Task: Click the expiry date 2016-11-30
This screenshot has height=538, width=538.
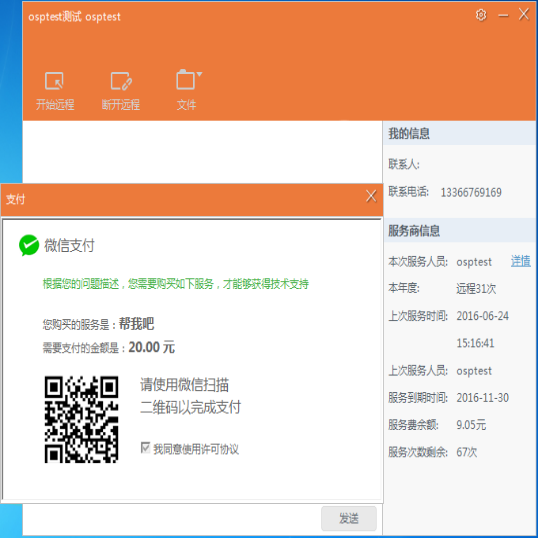Action: click(x=482, y=398)
